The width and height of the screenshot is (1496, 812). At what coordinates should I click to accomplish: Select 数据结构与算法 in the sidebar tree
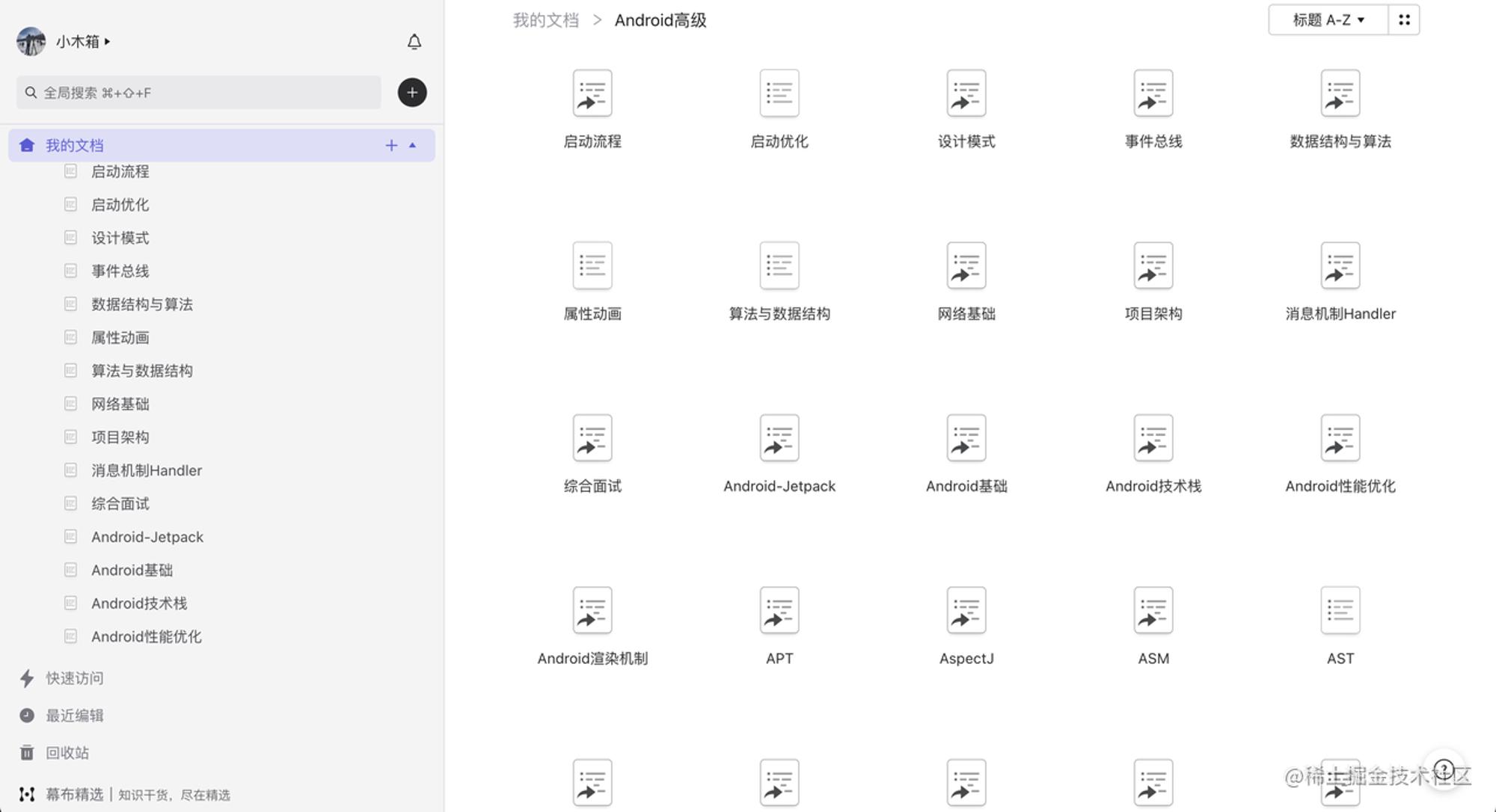click(142, 304)
